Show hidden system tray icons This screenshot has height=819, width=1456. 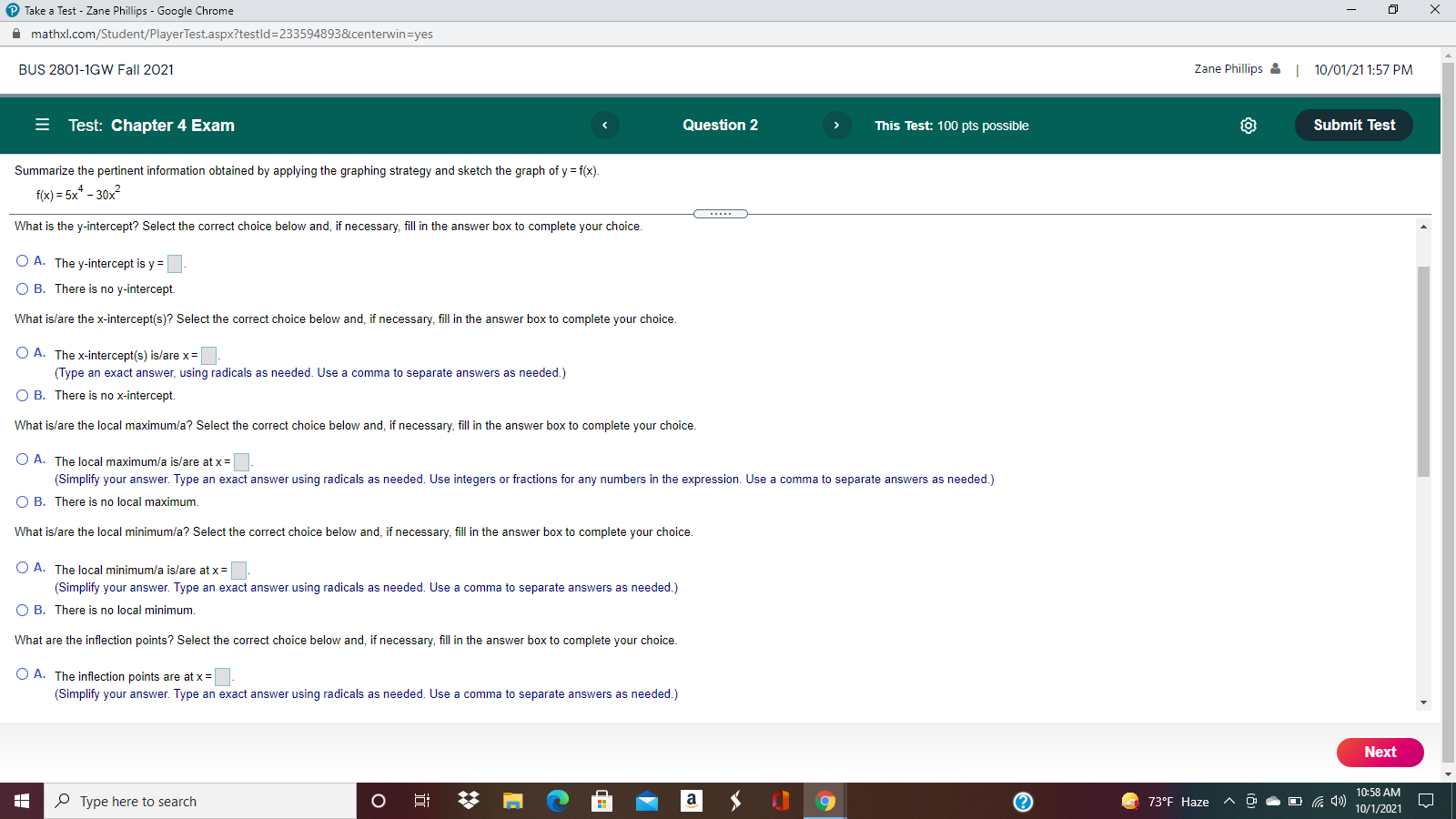click(1228, 801)
